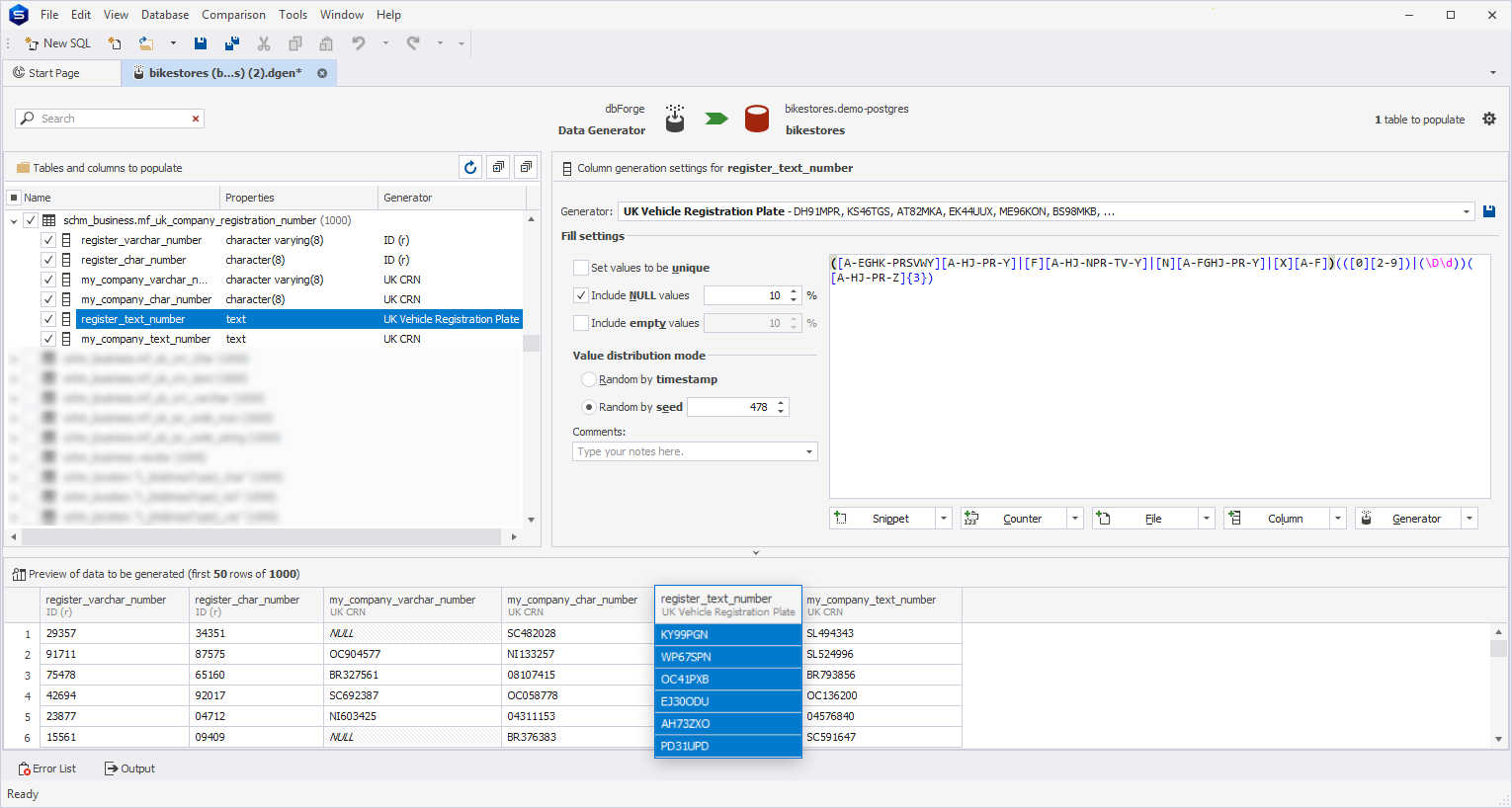Viewport: 1512px width, 808px height.
Task: Close the bikestores dgen tab
Action: pyautogui.click(x=322, y=73)
